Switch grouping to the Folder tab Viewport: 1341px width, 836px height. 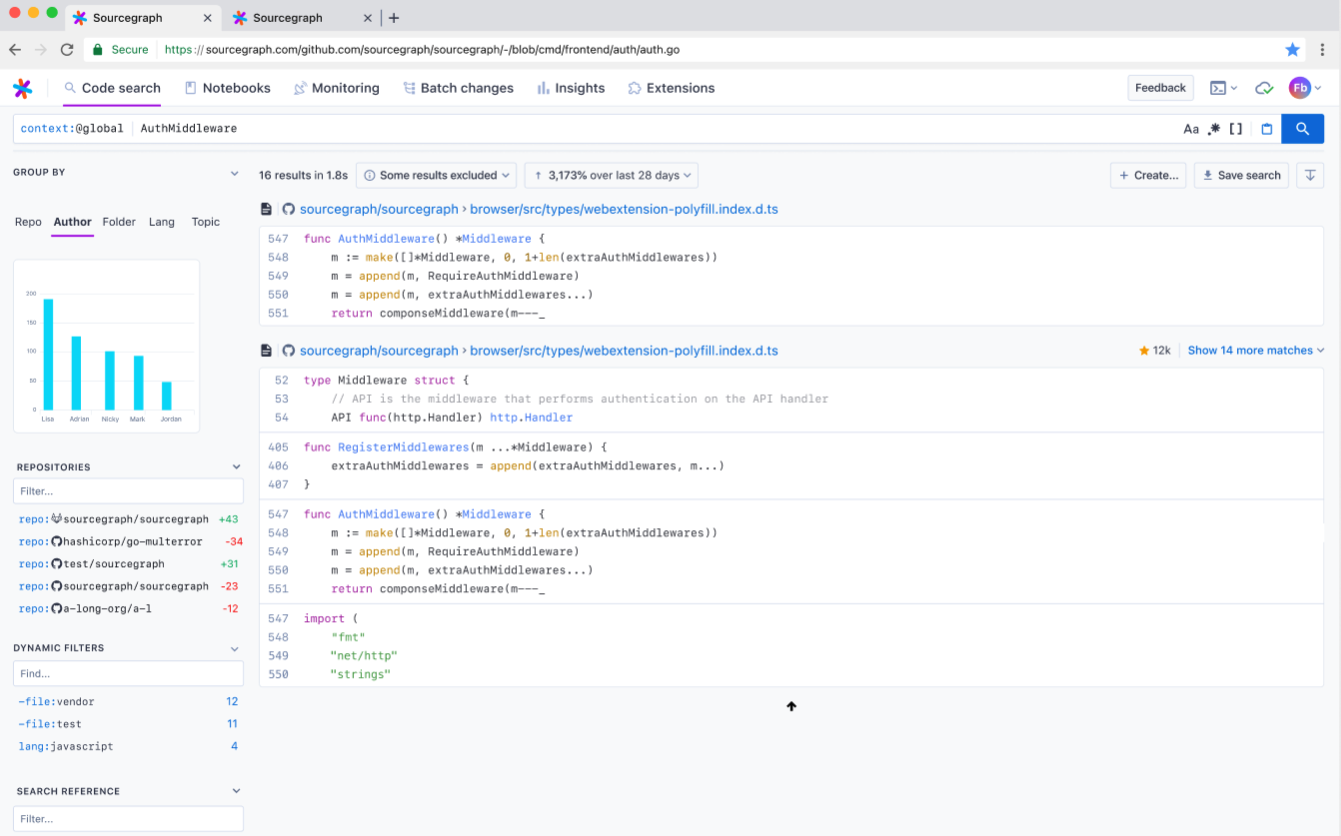click(x=119, y=222)
